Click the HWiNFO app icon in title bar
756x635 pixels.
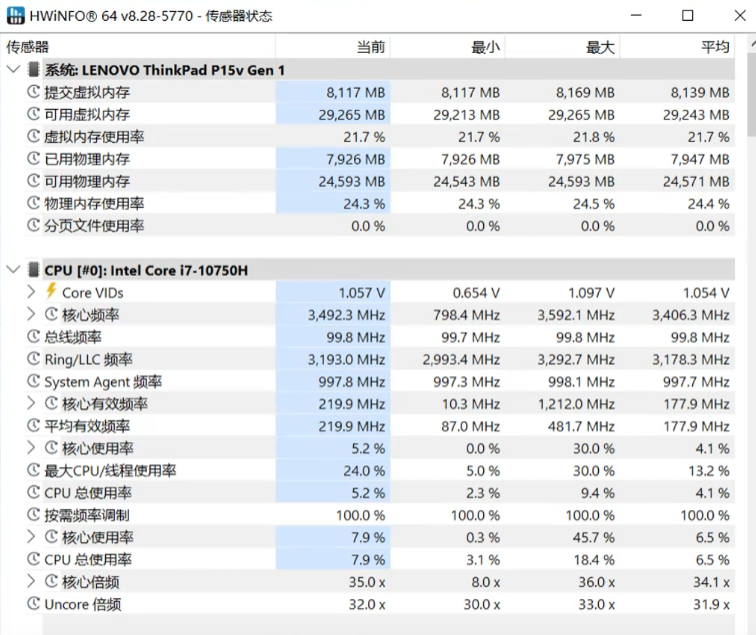tap(15, 15)
